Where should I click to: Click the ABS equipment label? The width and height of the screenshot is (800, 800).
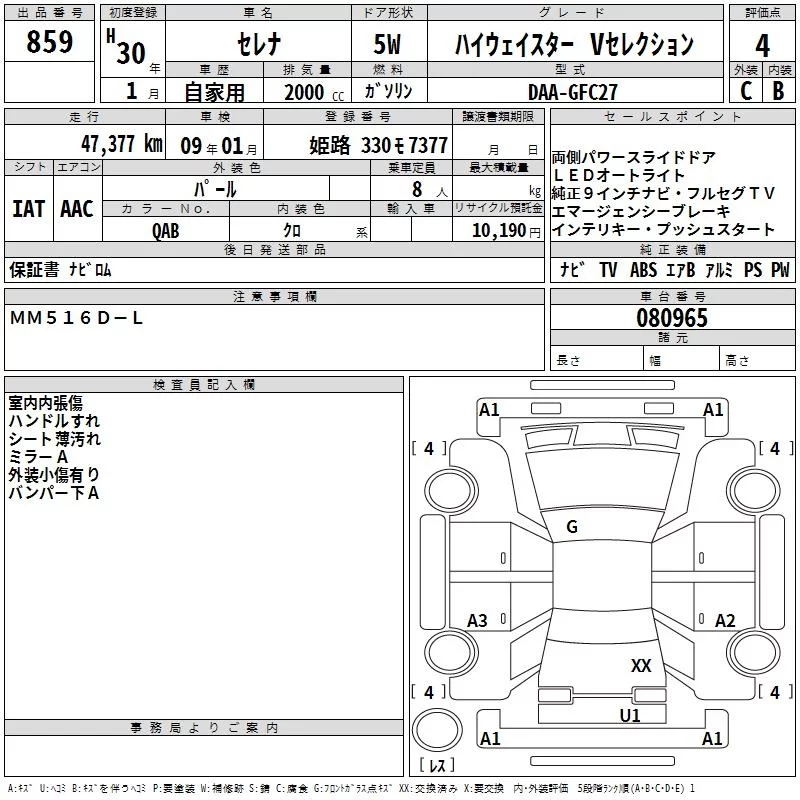pos(643,270)
